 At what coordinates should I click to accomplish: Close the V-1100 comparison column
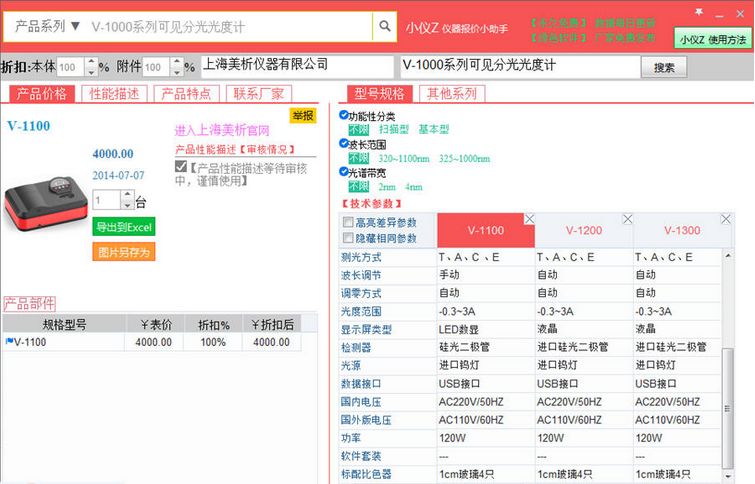(529, 219)
